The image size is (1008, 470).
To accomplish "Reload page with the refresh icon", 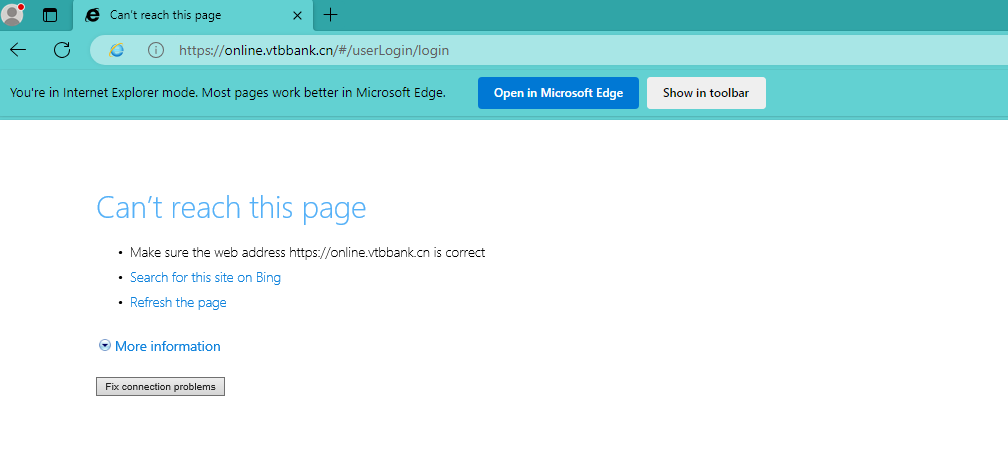I will (62, 50).
